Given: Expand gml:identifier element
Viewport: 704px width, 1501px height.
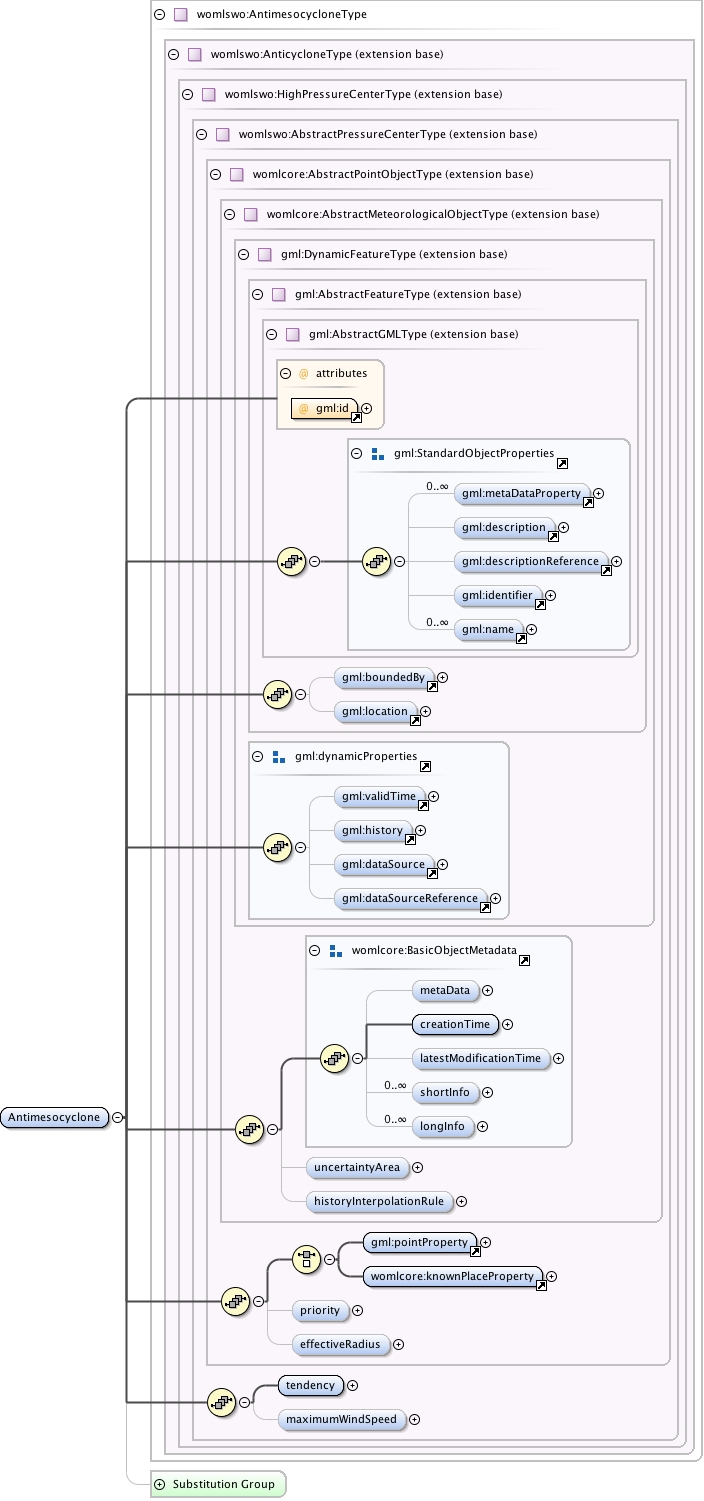Looking at the screenshot, I should (x=551, y=595).
